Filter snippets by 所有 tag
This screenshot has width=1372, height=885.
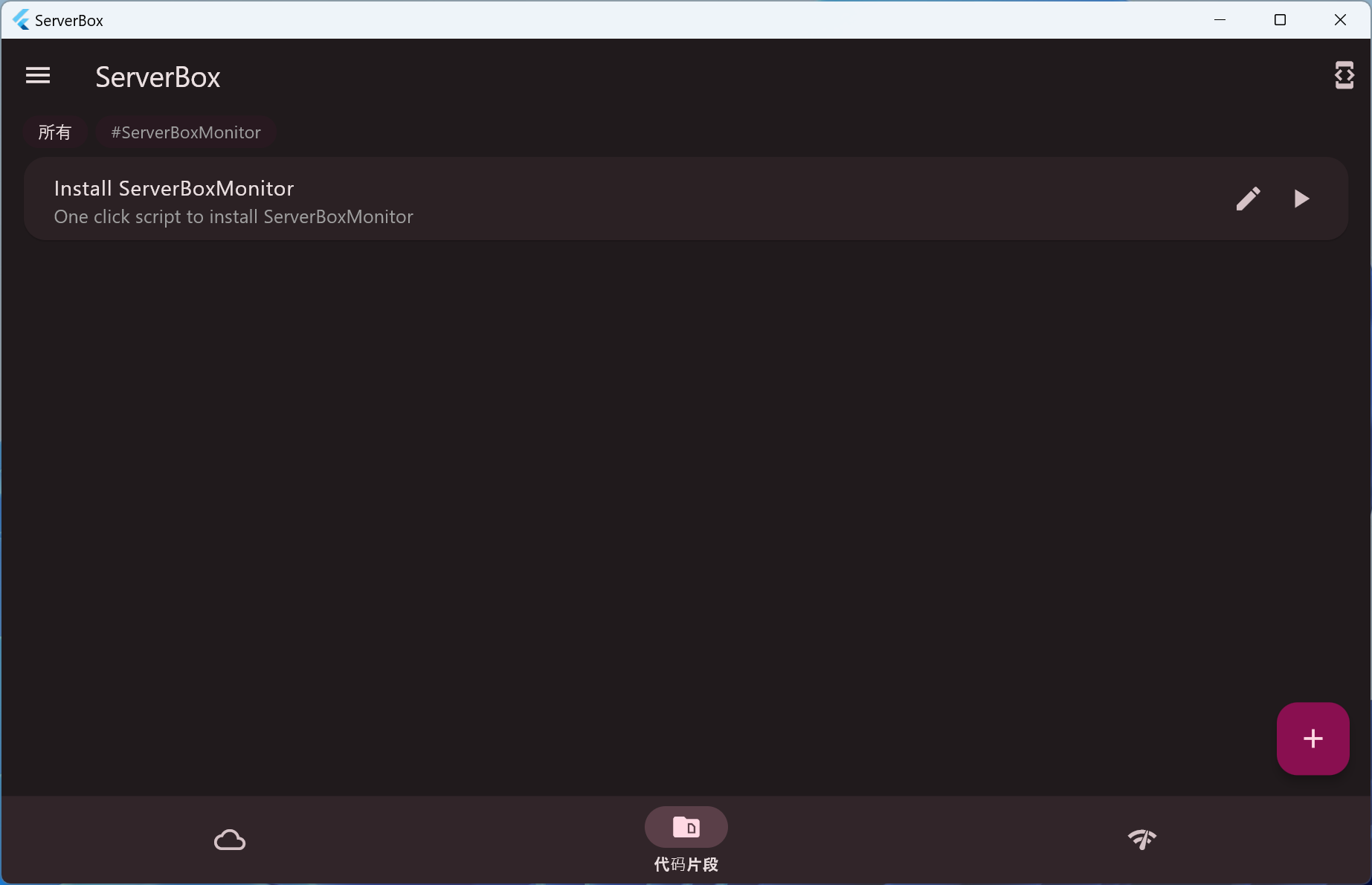click(x=55, y=132)
